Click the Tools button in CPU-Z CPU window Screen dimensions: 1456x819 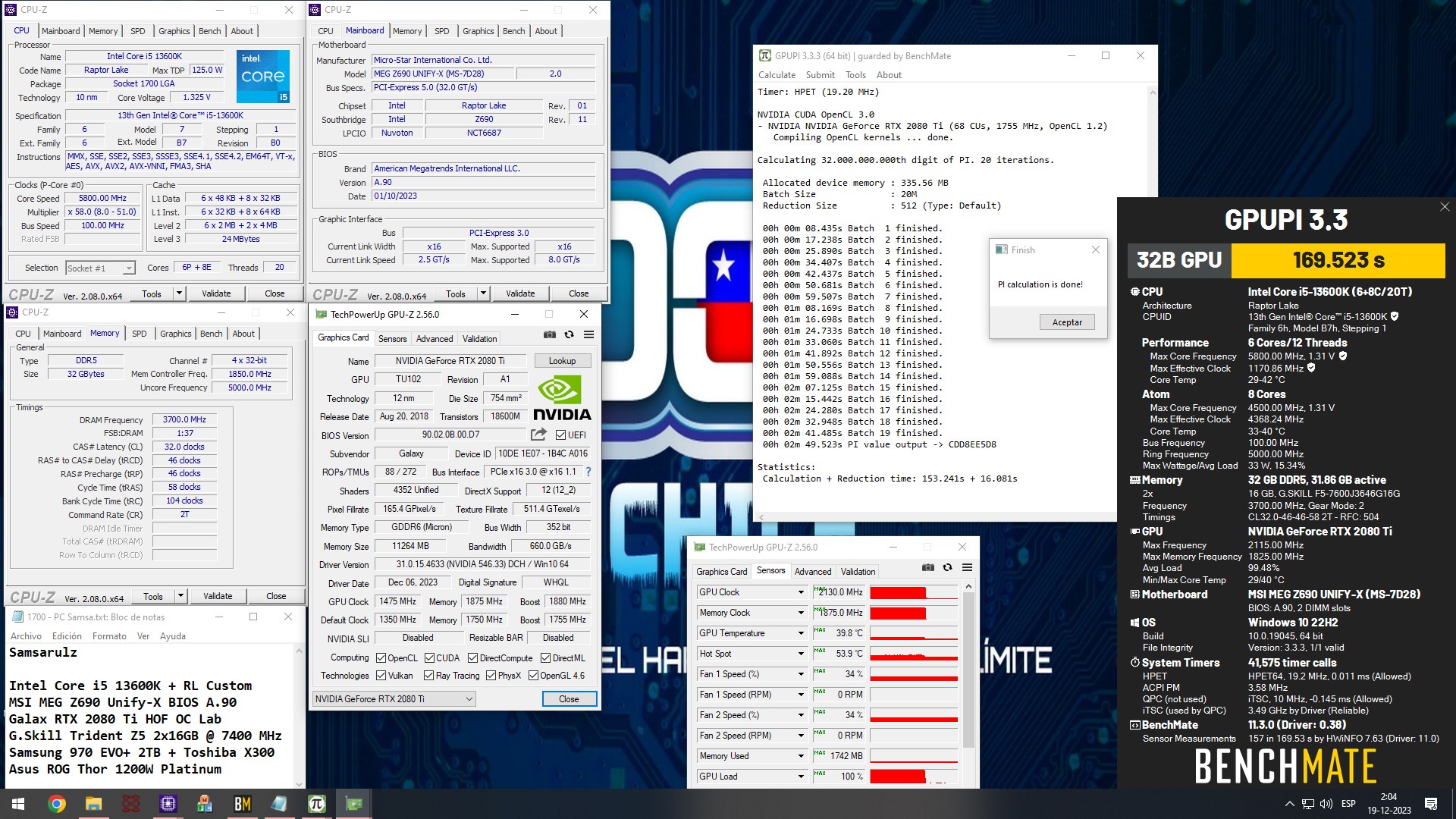click(152, 293)
